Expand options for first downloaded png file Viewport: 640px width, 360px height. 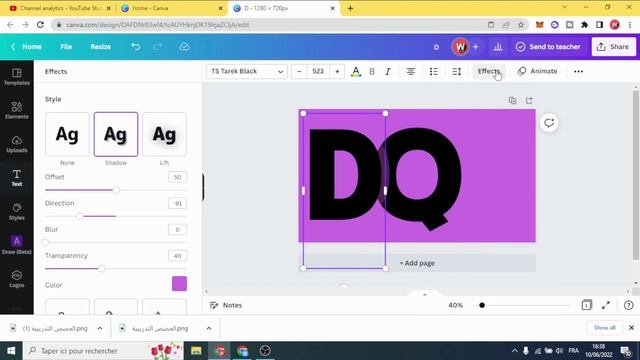pyautogui.click(x=100, y=328)
